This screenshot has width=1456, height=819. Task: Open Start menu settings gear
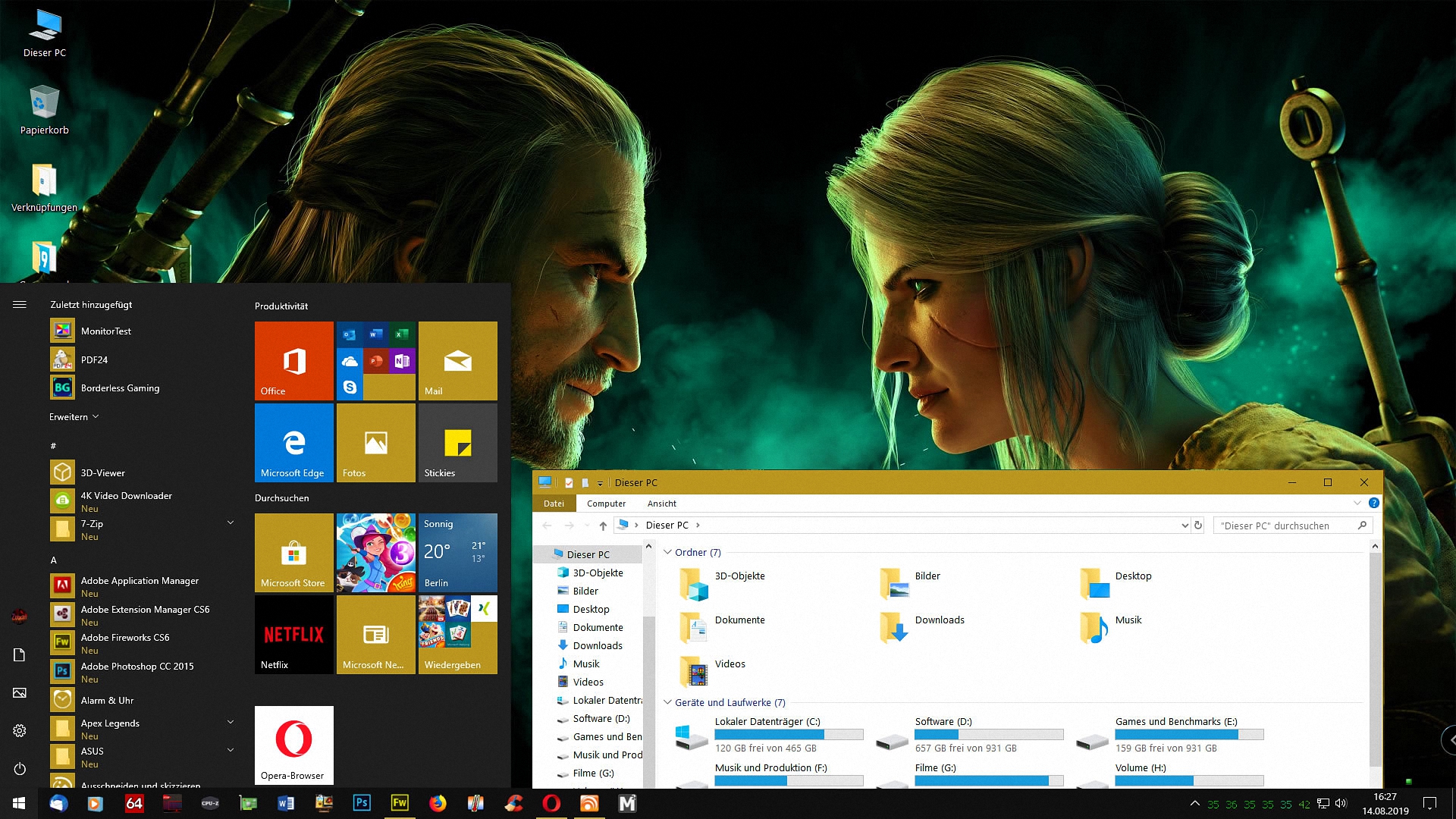[x=20, y=730]
